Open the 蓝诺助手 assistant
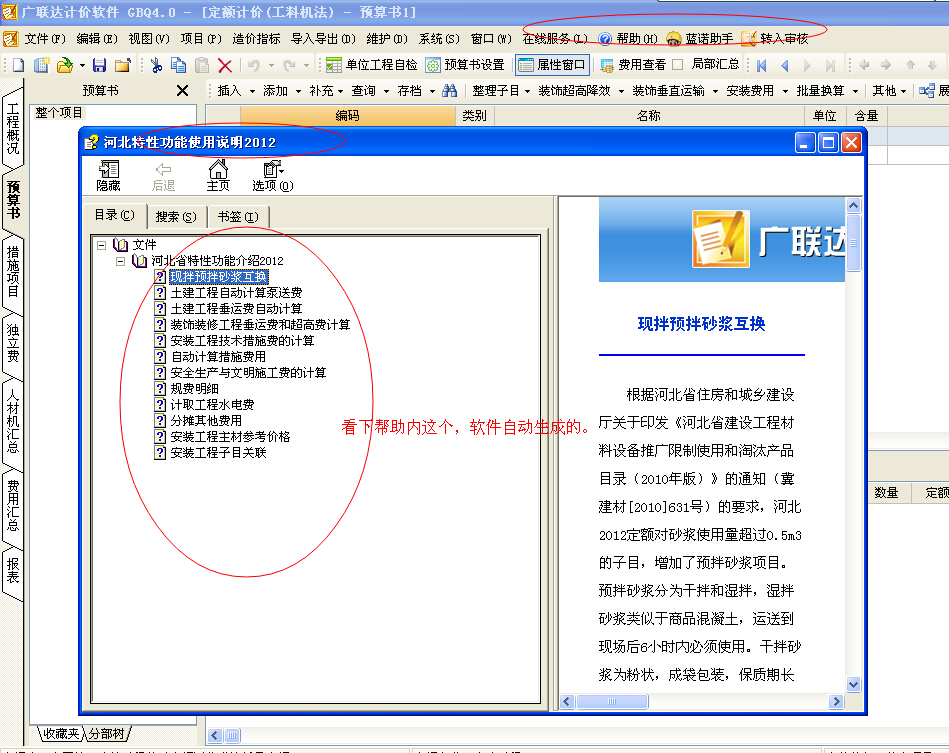The height and width of the screenshot is (753, 949). click(x=699, y=39)
